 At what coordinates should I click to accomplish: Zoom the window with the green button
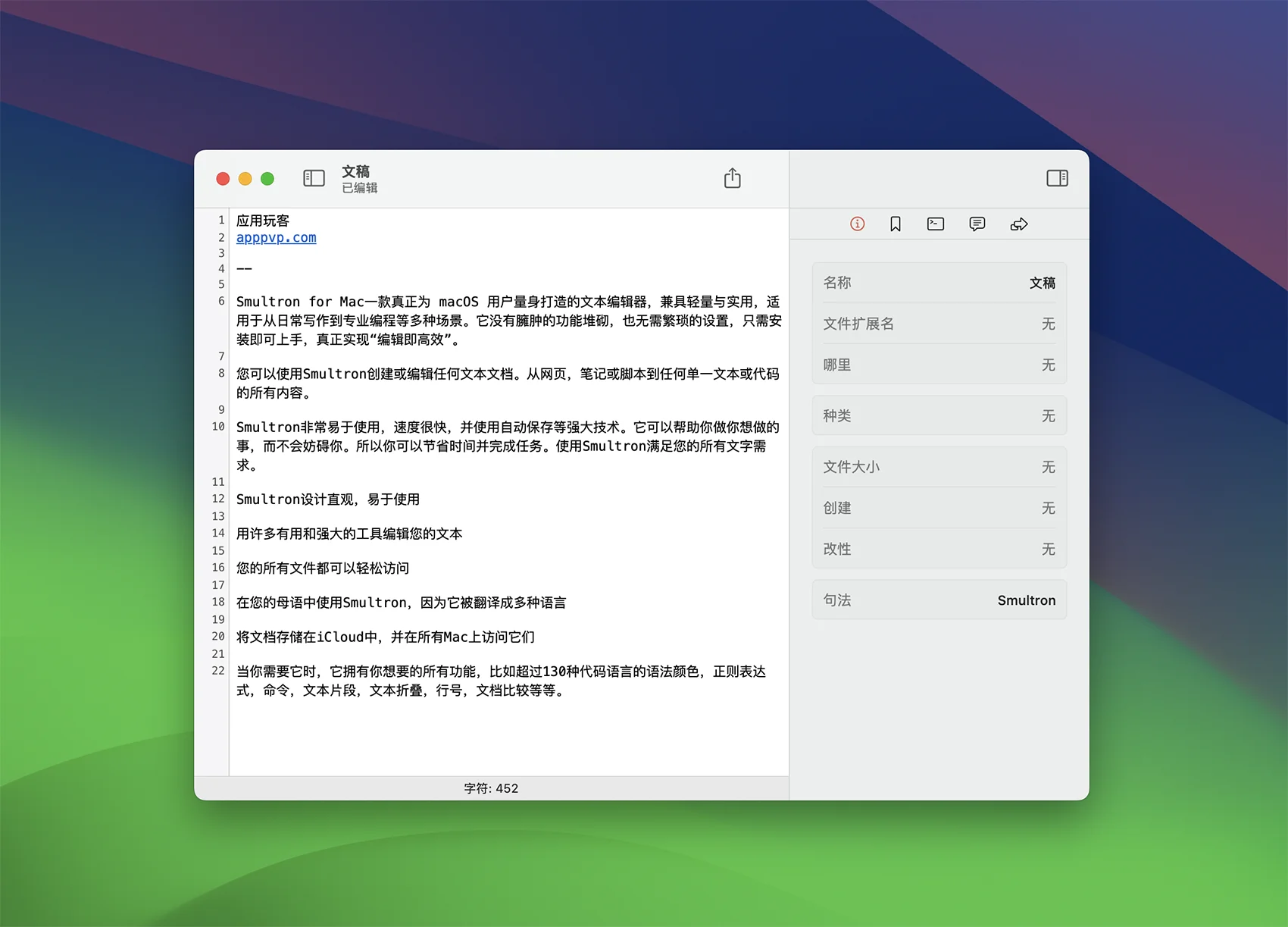coord(267,179)
